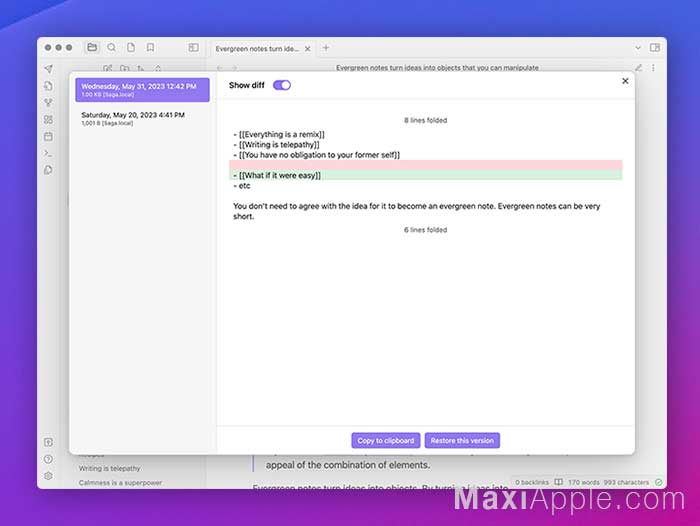The width and height of the screenshot is (700, 526).
Task: Open a new tab with the plus icon
Action: click(x=326, y=48)
